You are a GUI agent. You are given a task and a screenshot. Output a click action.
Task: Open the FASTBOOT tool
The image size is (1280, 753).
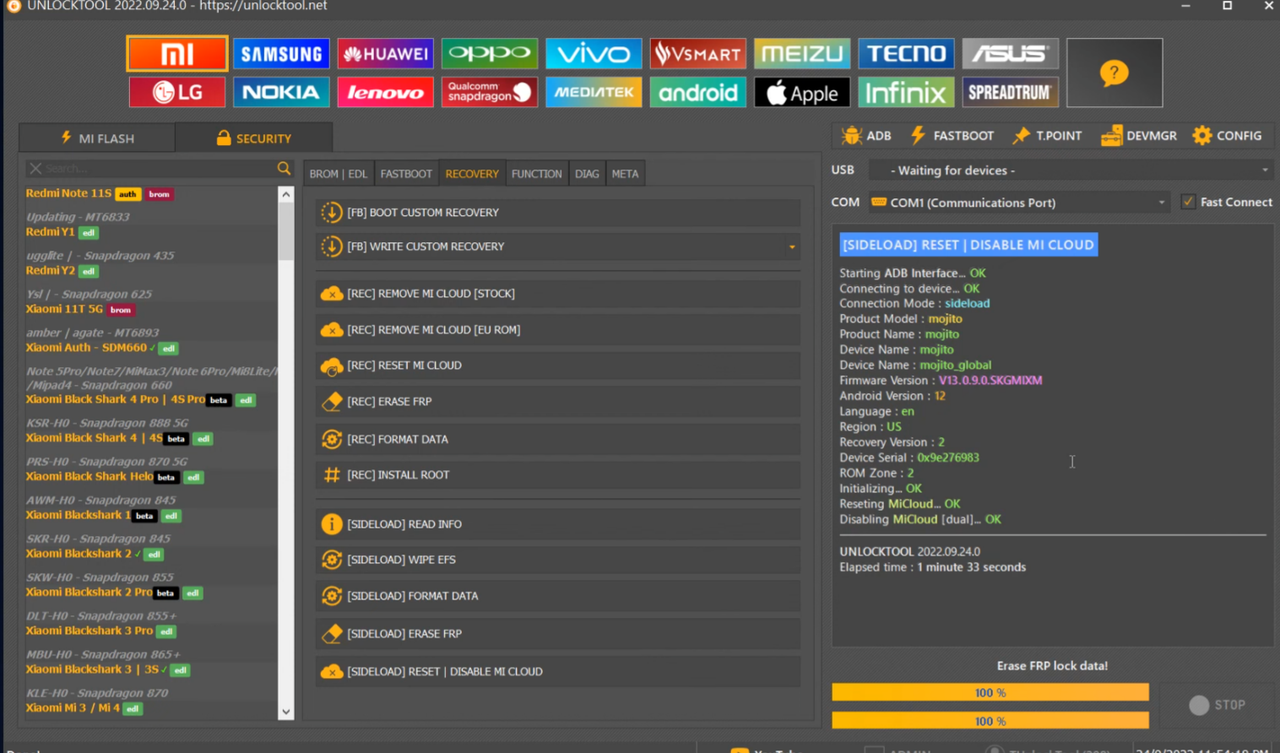[x=951, y=135]
